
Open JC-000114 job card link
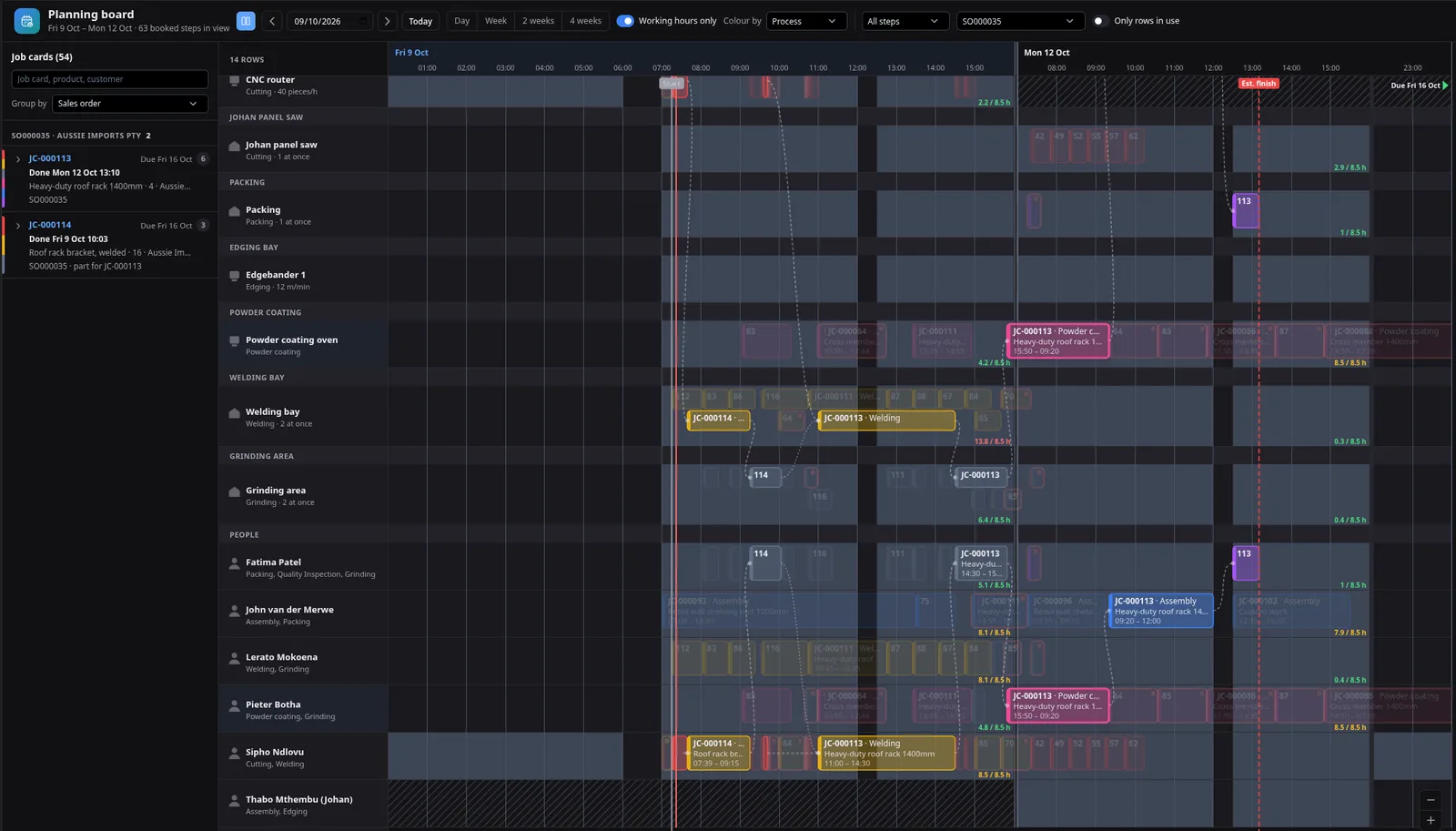pyautogui.click(x=50, y=225)
